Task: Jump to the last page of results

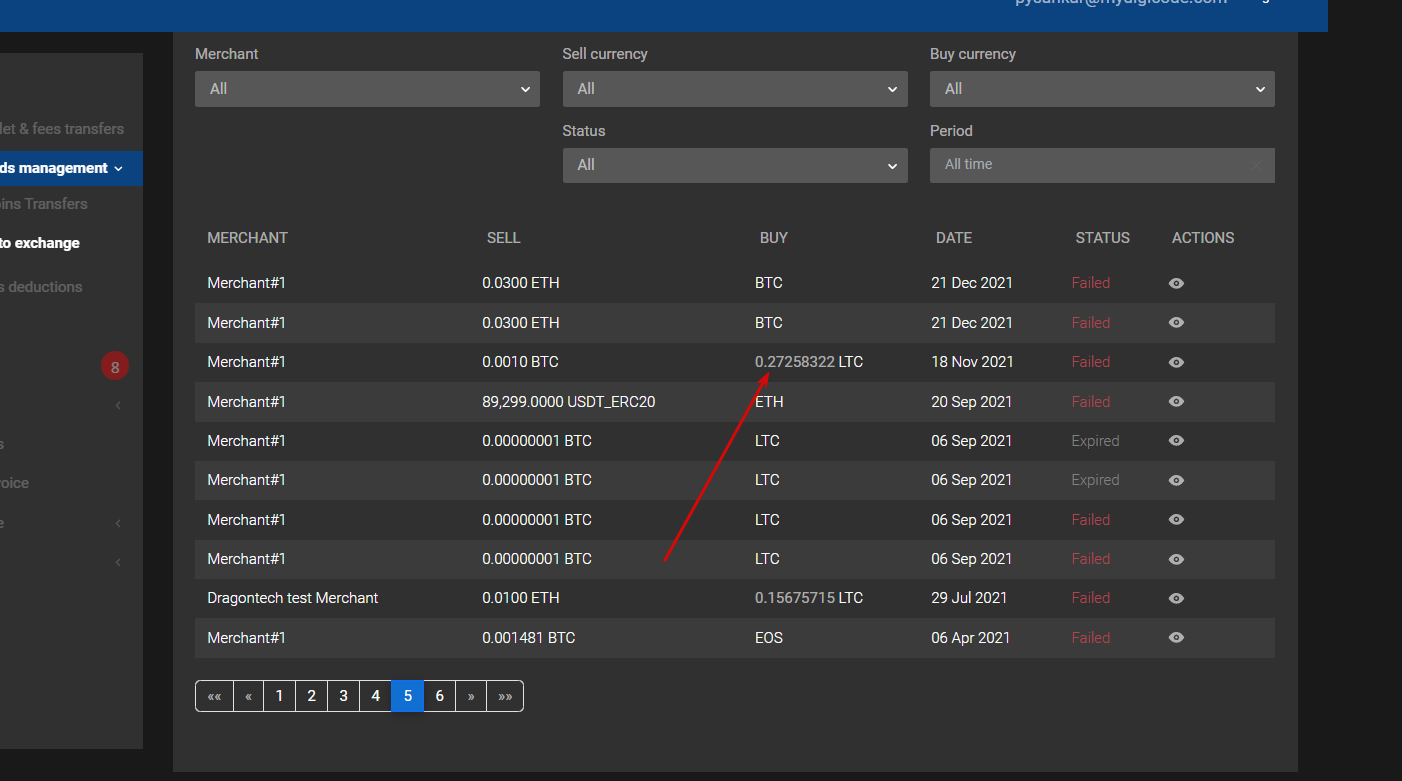Action: coord(505,696)
